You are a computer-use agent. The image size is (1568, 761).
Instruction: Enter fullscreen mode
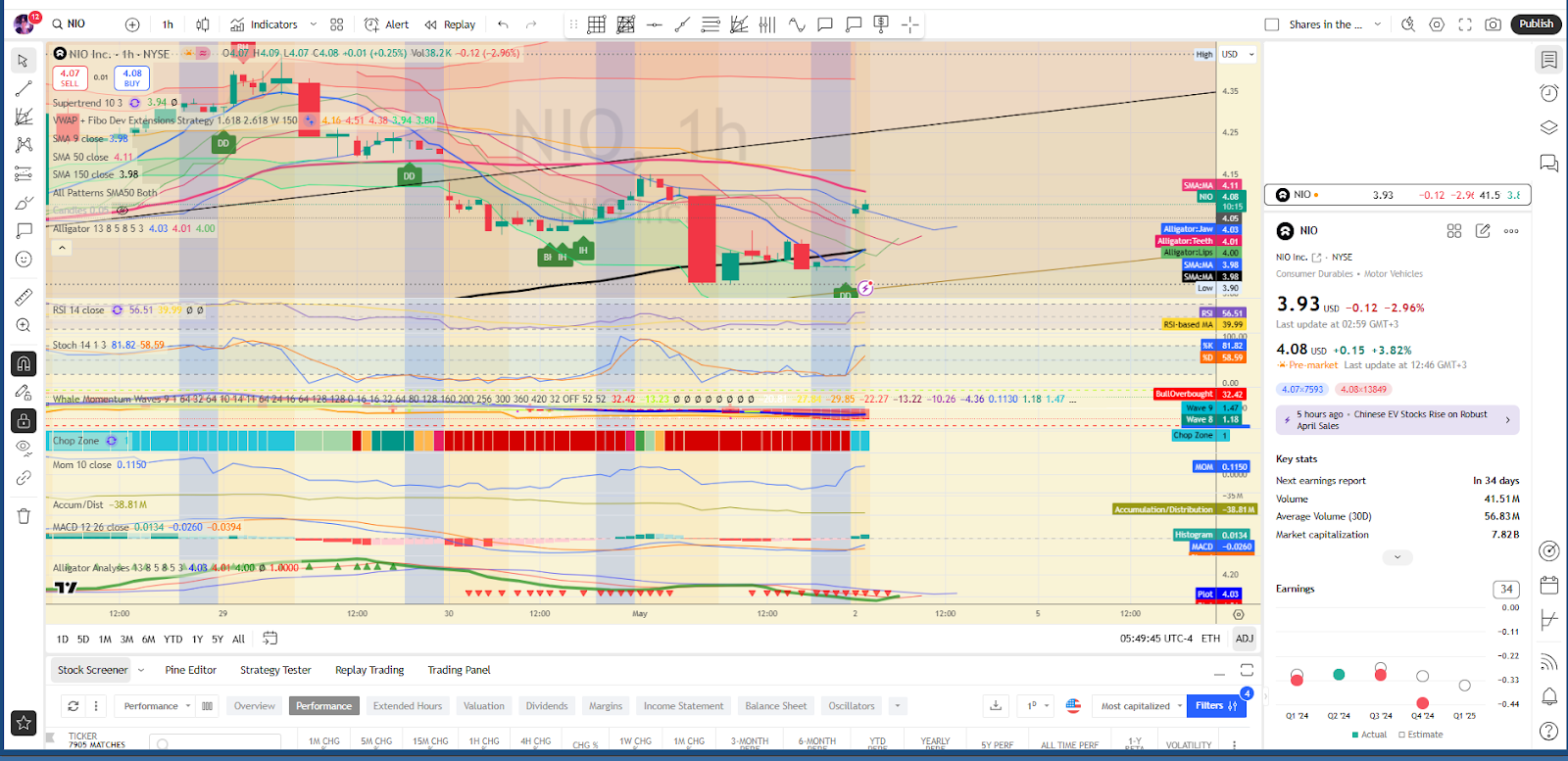point(1465,24)
